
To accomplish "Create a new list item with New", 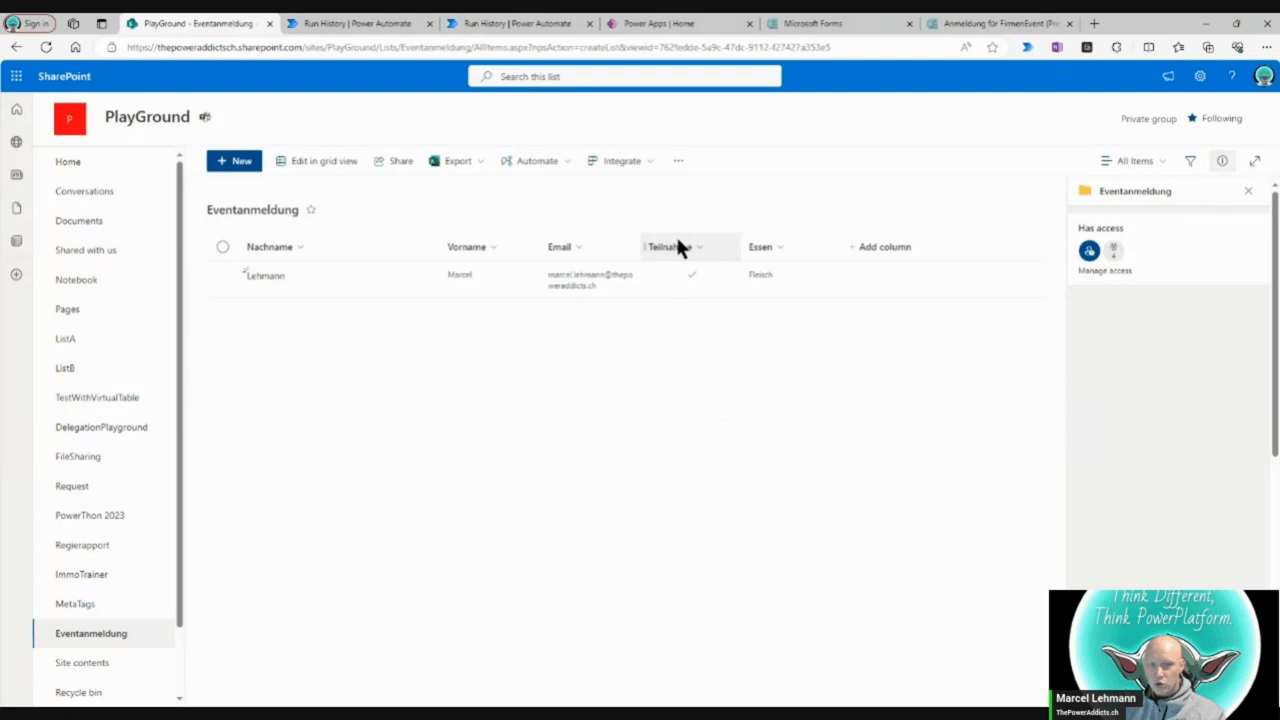I will coord(234,161).
